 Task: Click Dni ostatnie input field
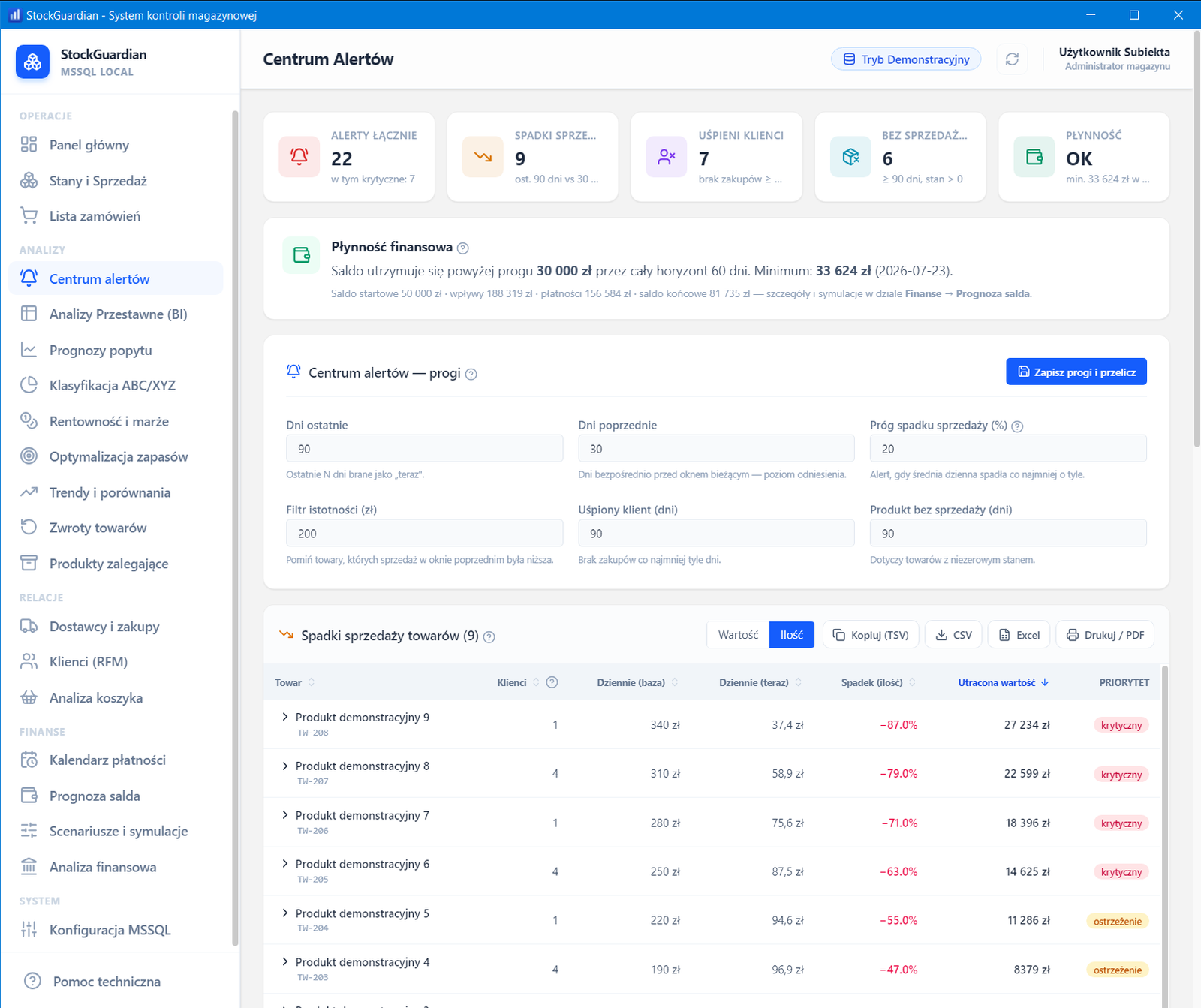point(424,449)
